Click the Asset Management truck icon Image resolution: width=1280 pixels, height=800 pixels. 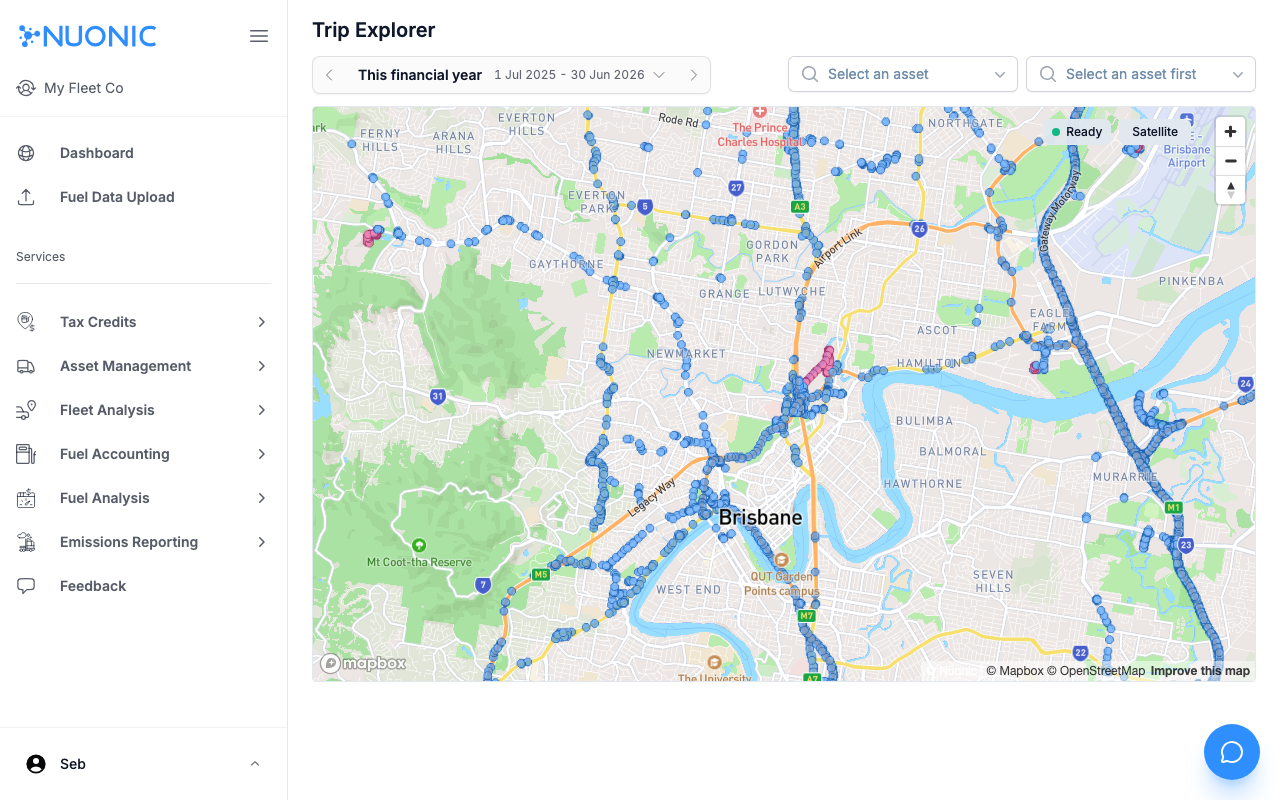tap(26, 366)
